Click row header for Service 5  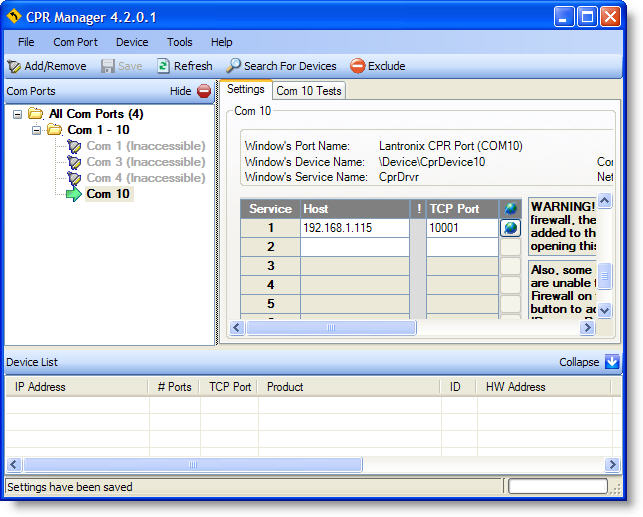[270, 303]
